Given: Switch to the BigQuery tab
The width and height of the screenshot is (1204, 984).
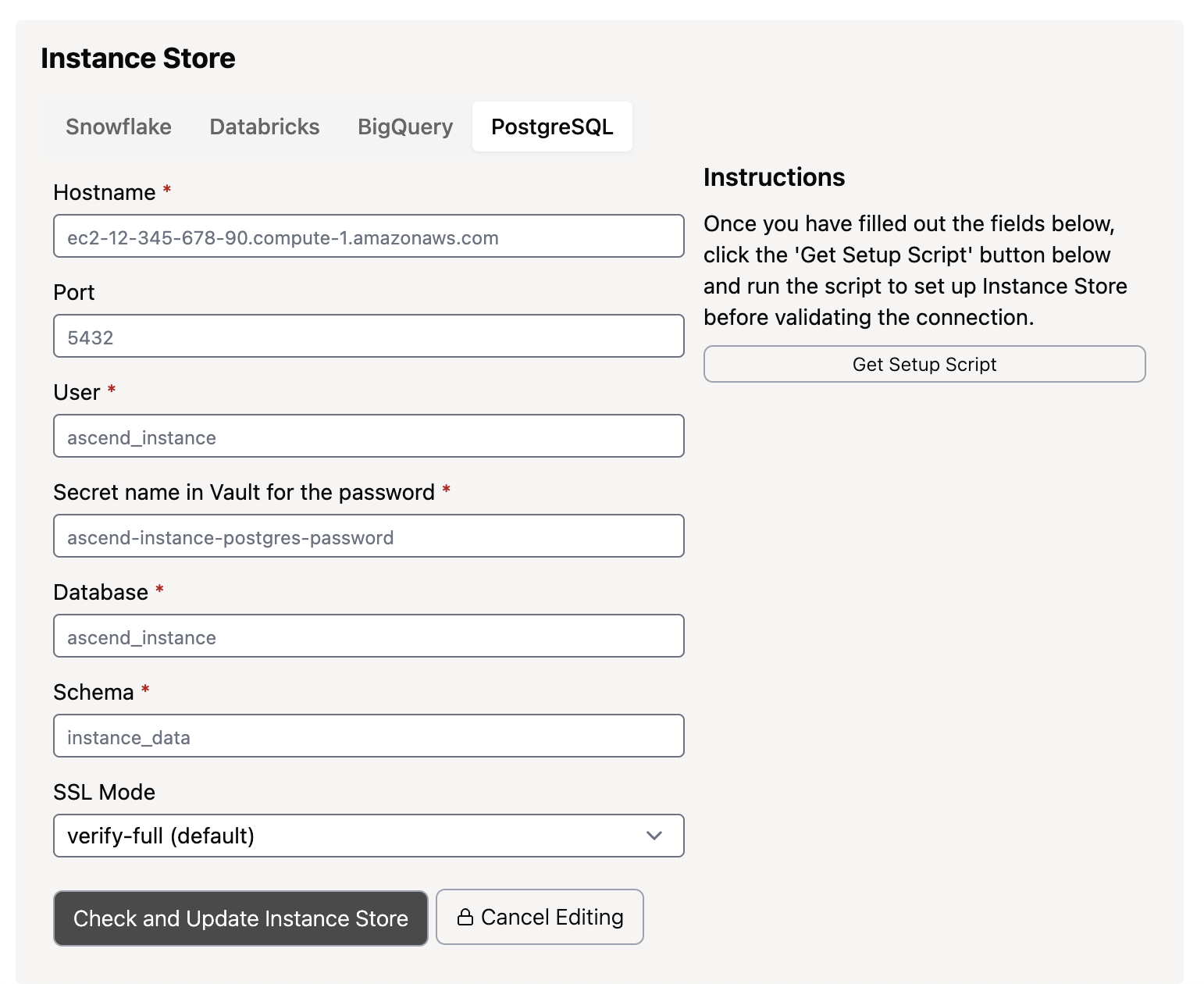Looking at the screenshot, I should click(x=405, y=127).
